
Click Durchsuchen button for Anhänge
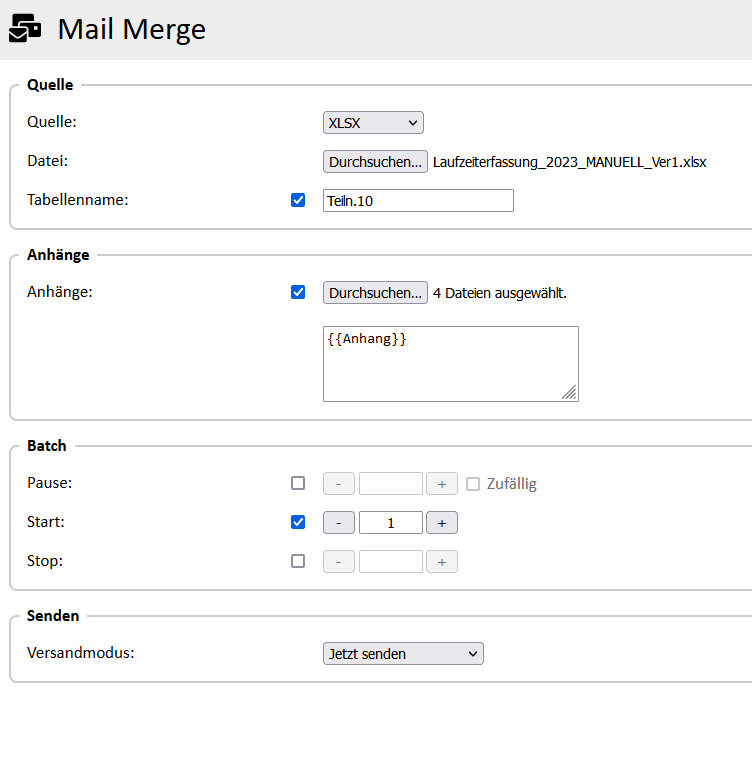point(375,293)
